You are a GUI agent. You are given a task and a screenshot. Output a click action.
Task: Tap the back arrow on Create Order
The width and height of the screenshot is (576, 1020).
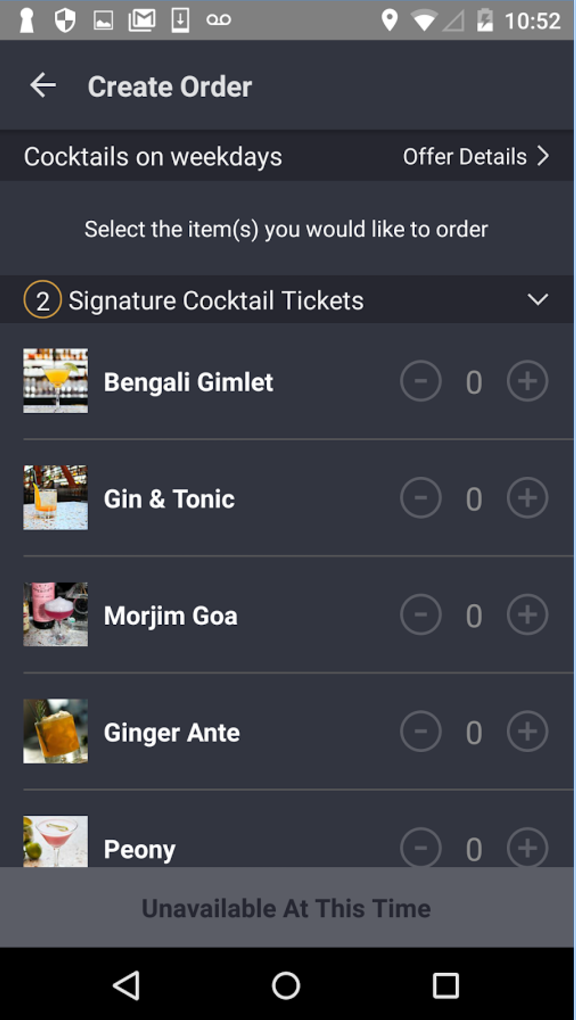tap(43, 85)
